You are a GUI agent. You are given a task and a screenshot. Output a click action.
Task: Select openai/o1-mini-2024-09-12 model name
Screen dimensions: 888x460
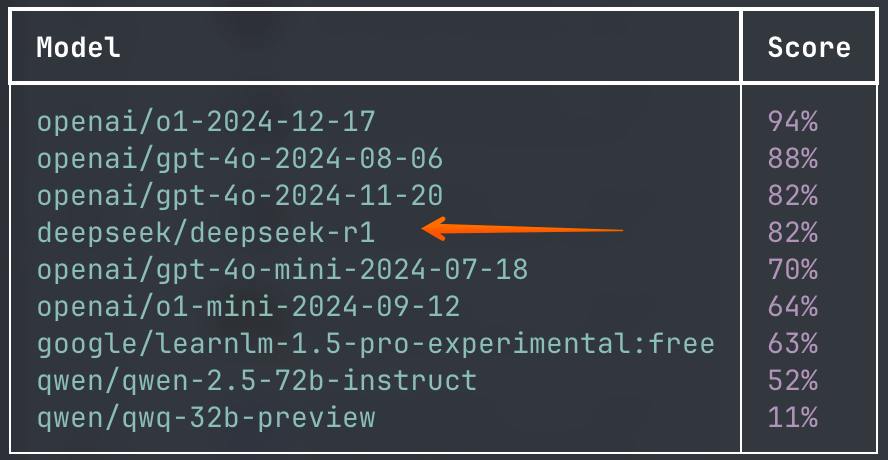point(249,306)
